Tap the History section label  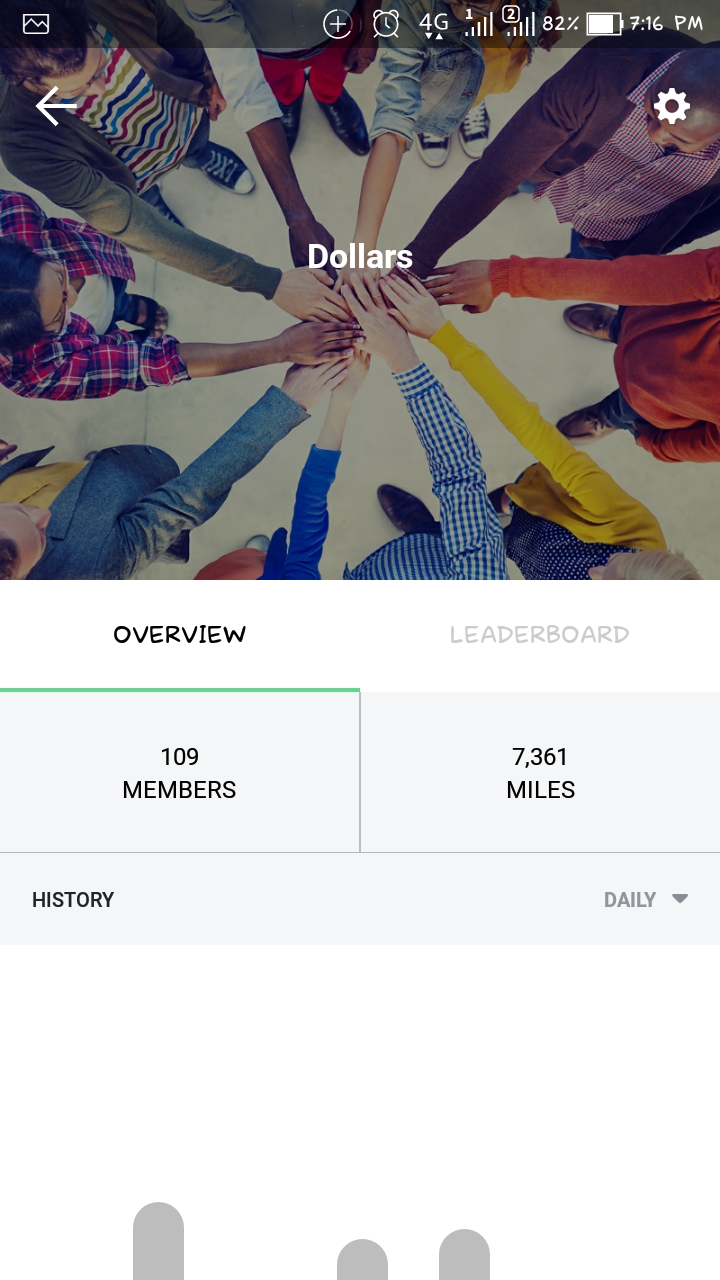point(73,899)
